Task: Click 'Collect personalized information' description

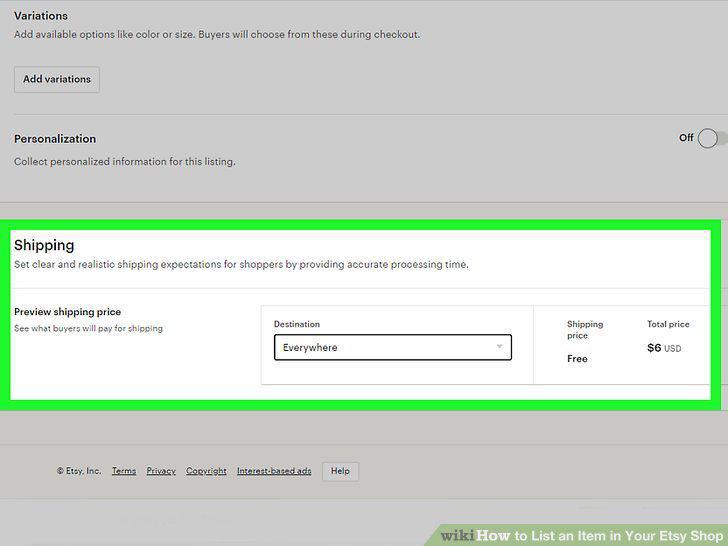Action: [x=124, y=162]
